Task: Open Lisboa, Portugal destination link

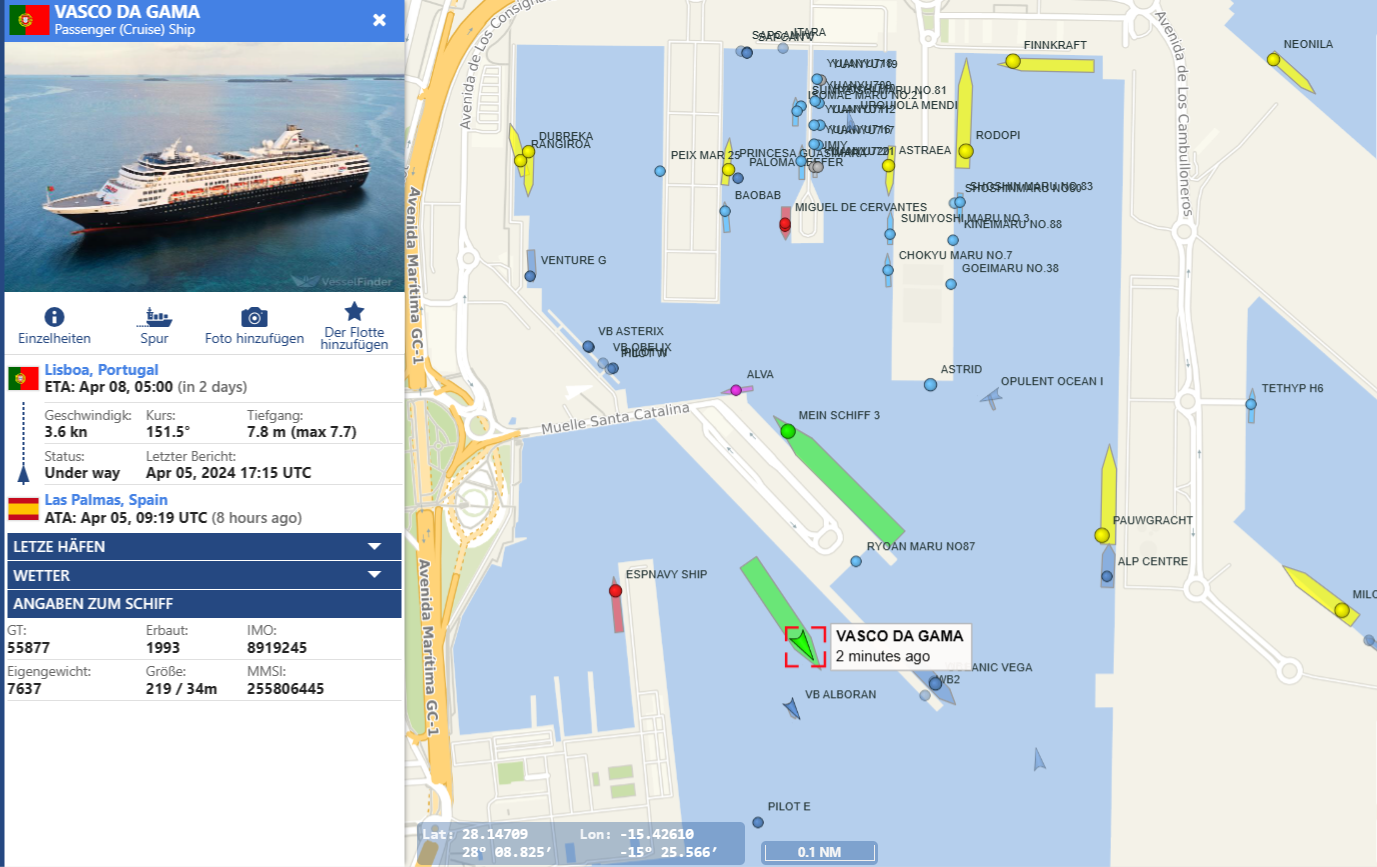Action: [x=101, y=370]
